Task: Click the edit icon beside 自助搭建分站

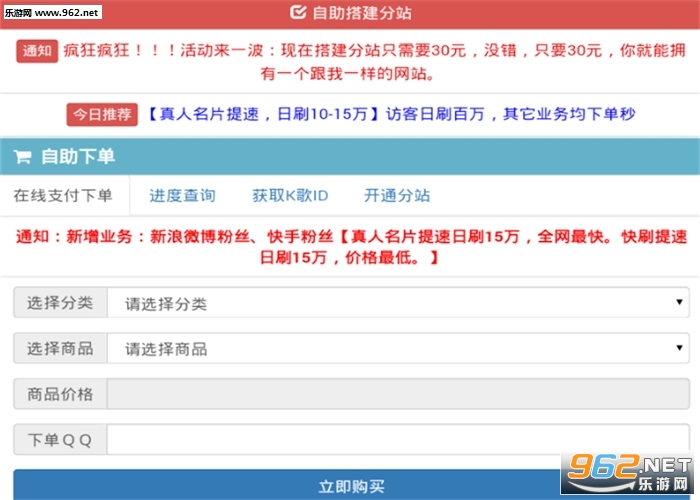Action: (298, 12)
